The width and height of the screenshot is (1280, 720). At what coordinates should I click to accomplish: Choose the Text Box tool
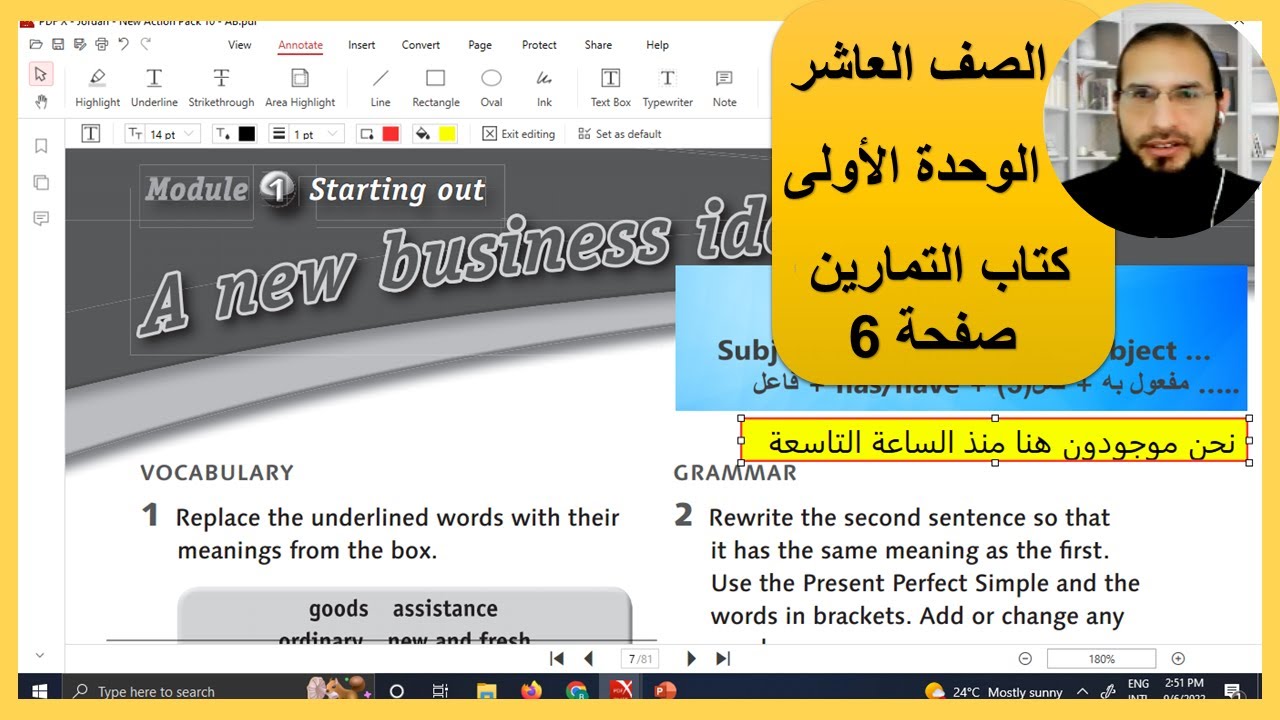coord(610,88)
